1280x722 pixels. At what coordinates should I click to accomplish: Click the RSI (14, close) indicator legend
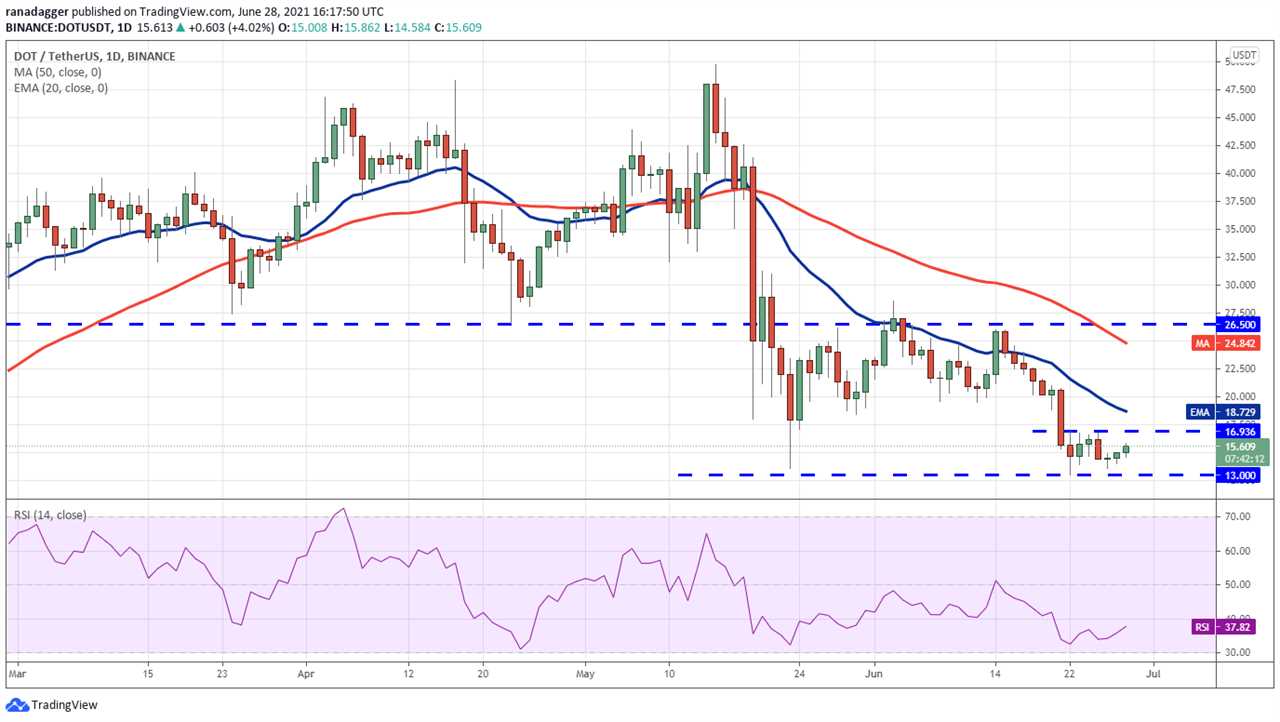click(x=50, y=515)
